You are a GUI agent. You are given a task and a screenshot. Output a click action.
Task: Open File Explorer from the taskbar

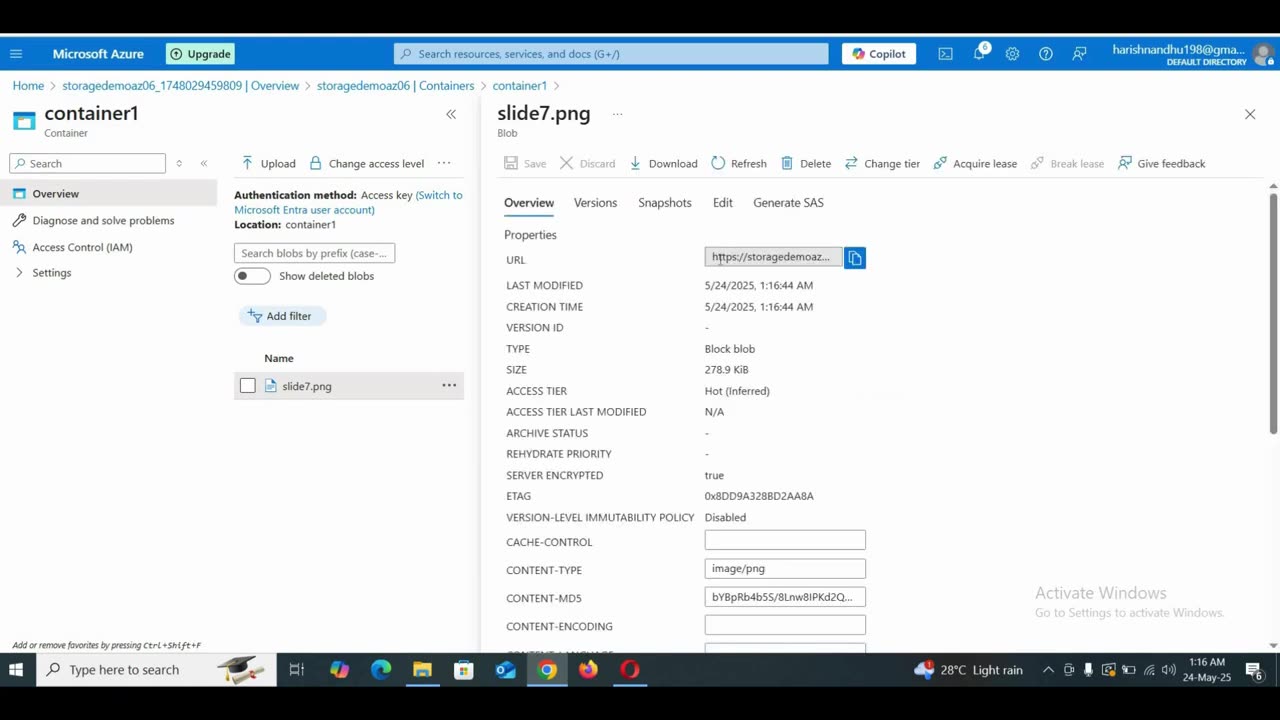[422, 670]
